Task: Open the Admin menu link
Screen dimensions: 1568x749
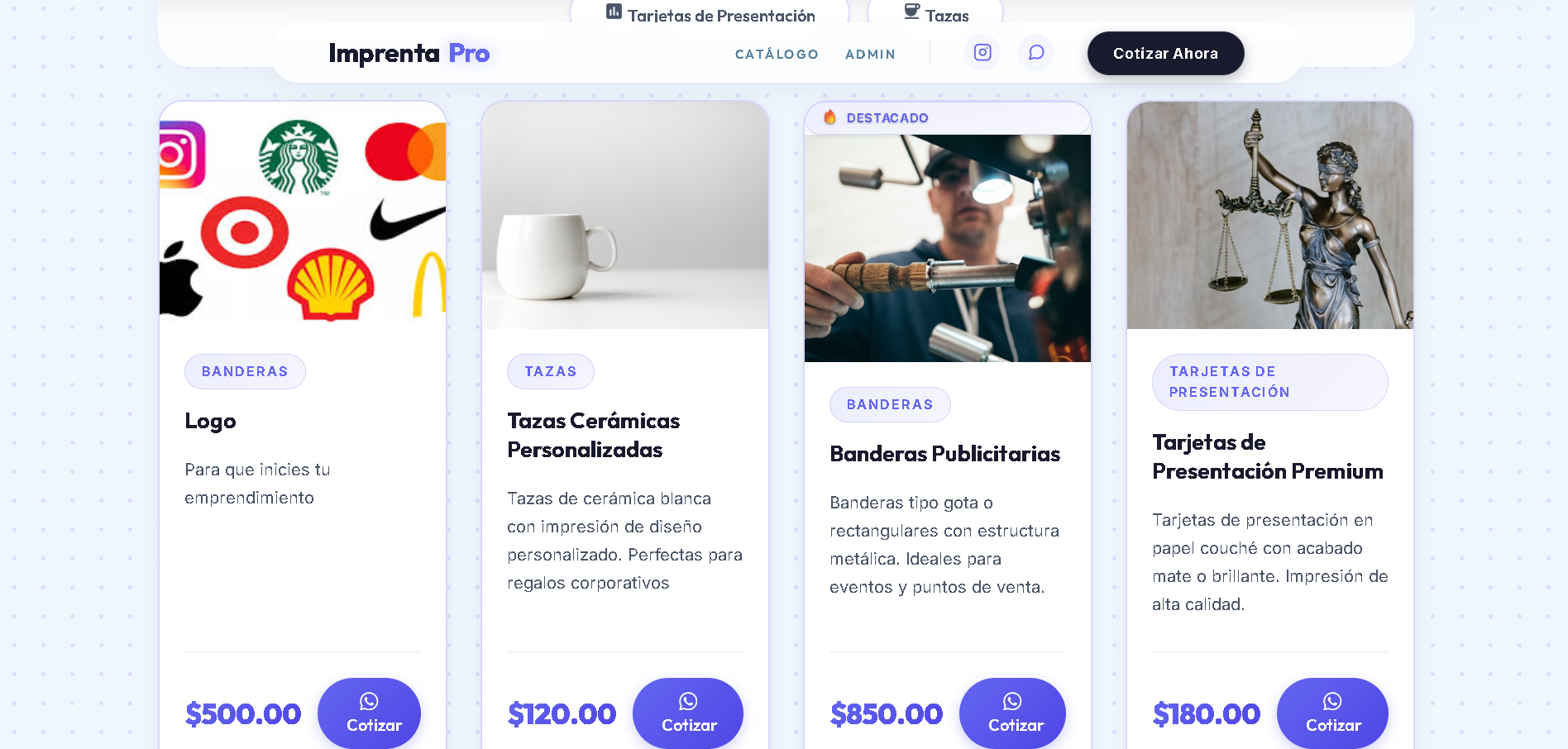Action: tap(870, 54)
